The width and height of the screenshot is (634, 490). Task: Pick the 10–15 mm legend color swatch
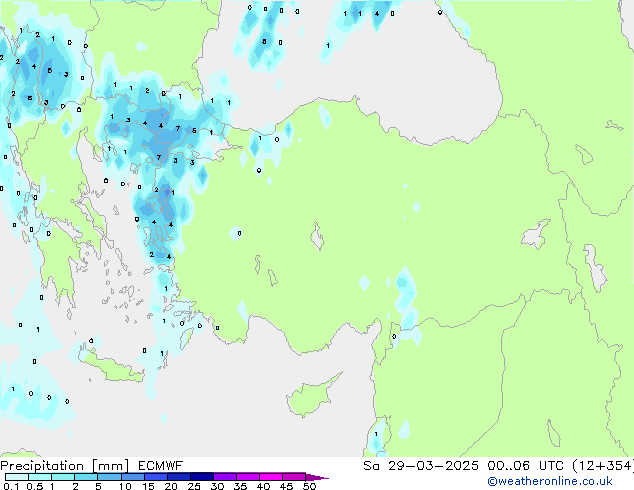point(132,477)
